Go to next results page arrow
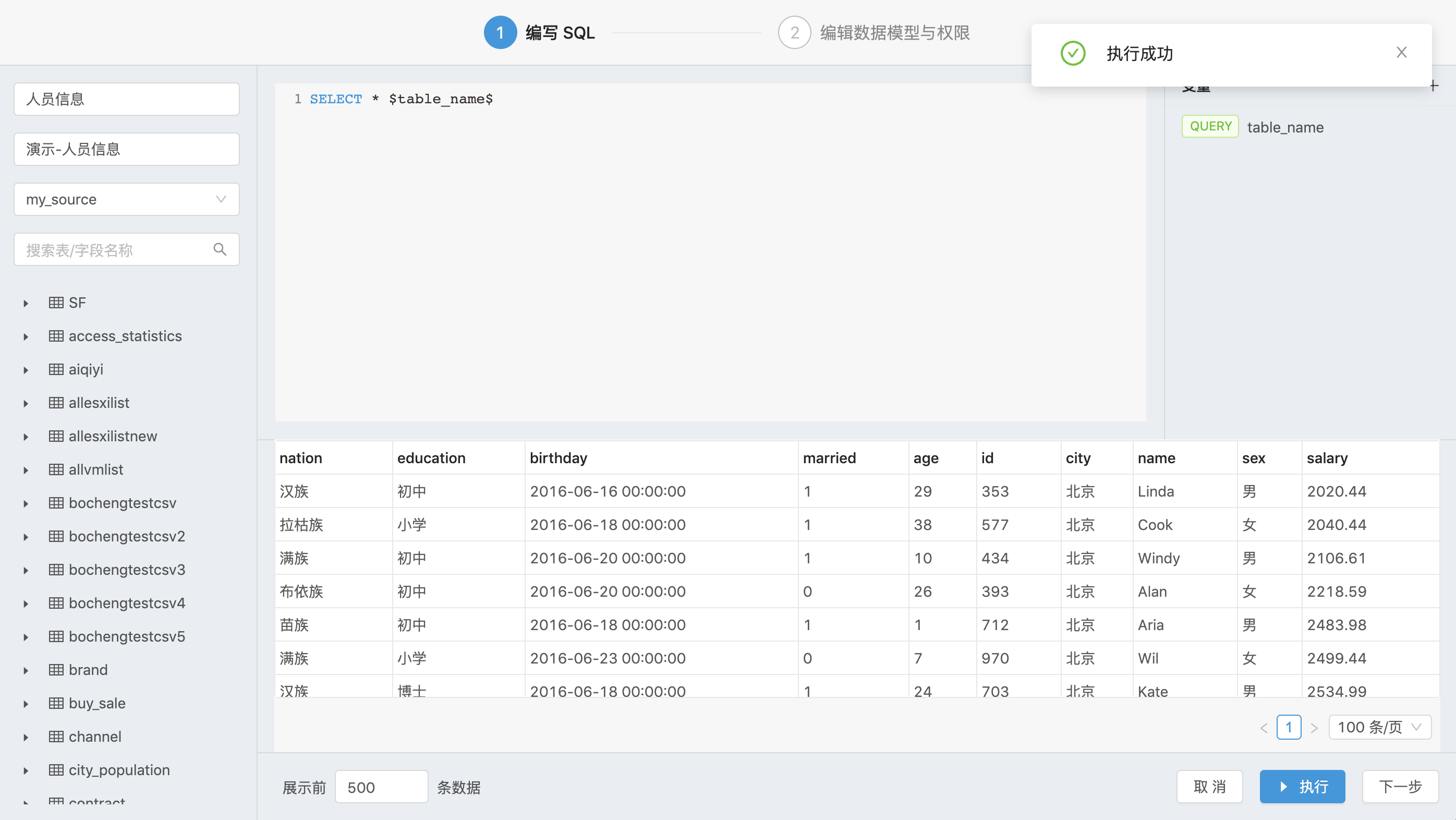 click(x=1314, y=728)
